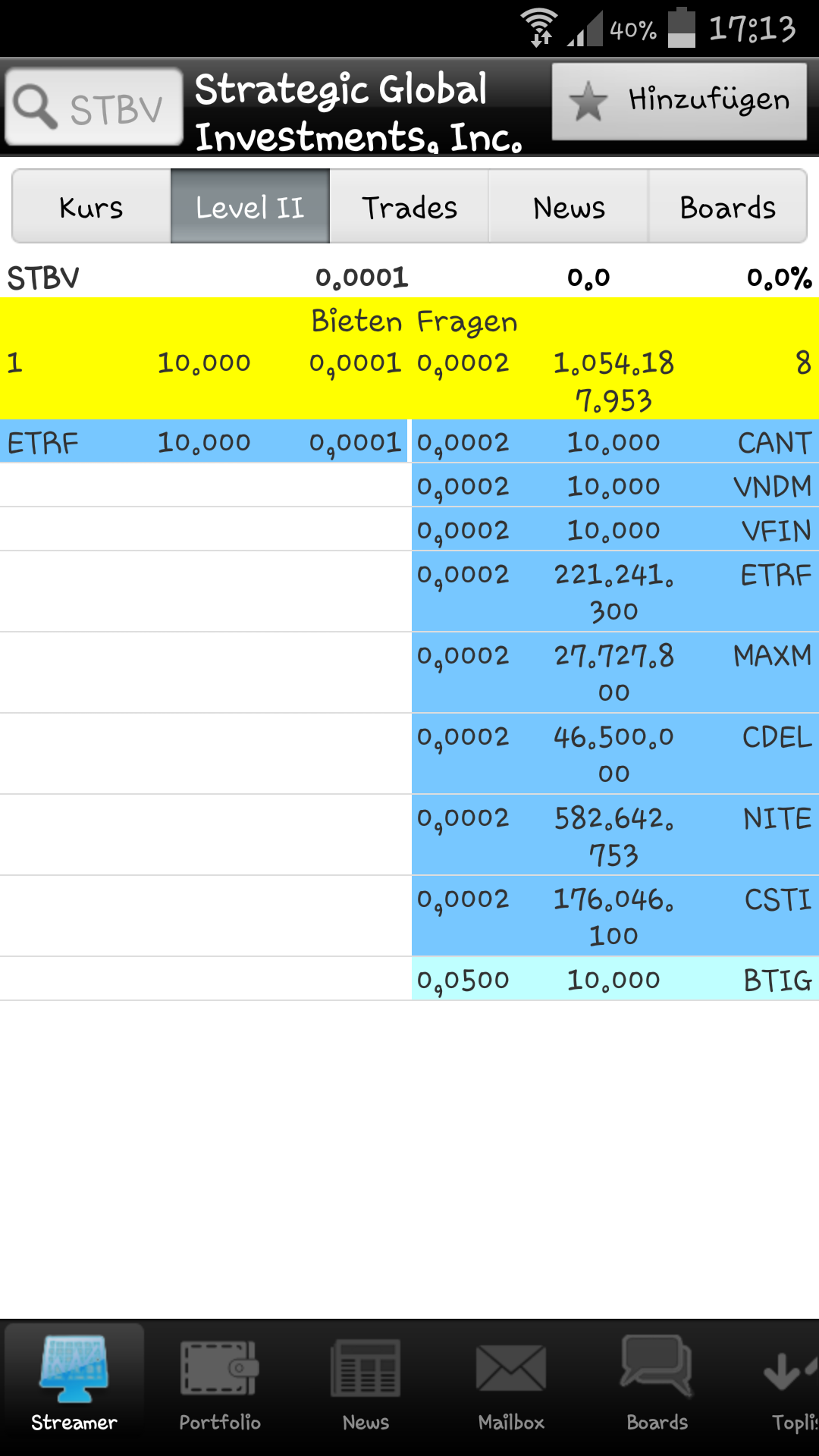Click the STBV search field
Viewport: 819px width, 1456px height.
94,107
